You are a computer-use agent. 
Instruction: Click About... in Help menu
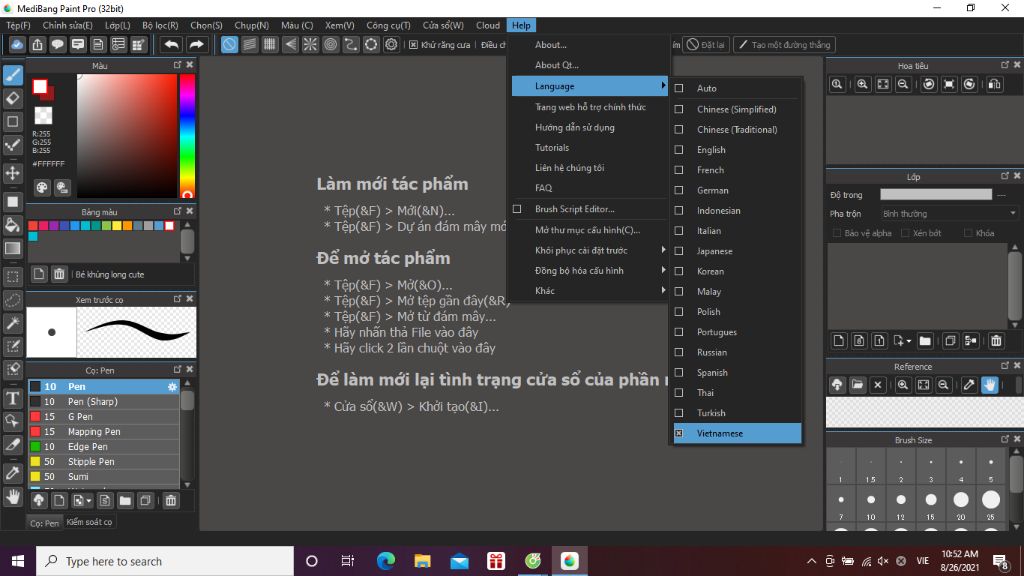tap(551, 45)
